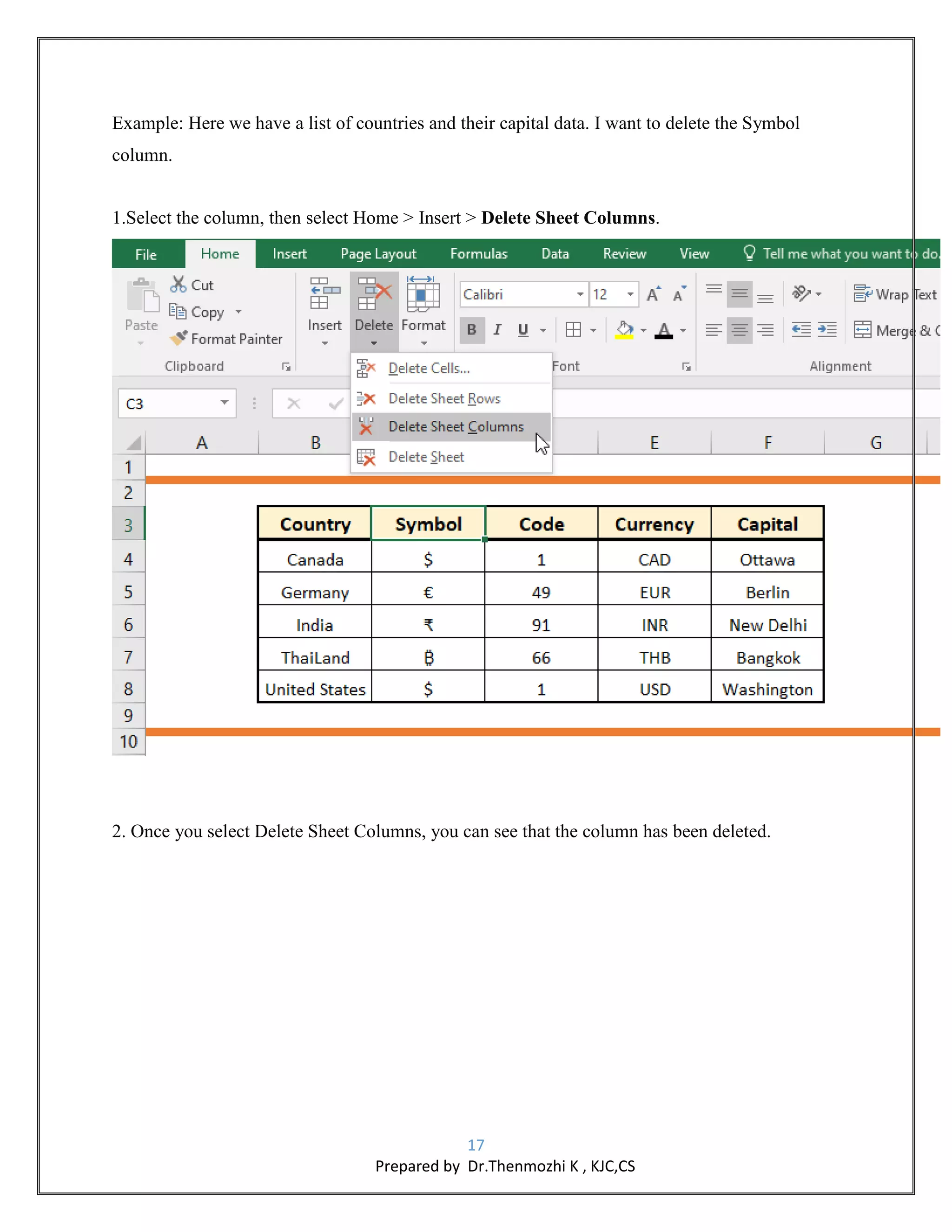Expand the Paste dropdown arrow
This screenshot has height=1232, width=952.
(141, 343)
